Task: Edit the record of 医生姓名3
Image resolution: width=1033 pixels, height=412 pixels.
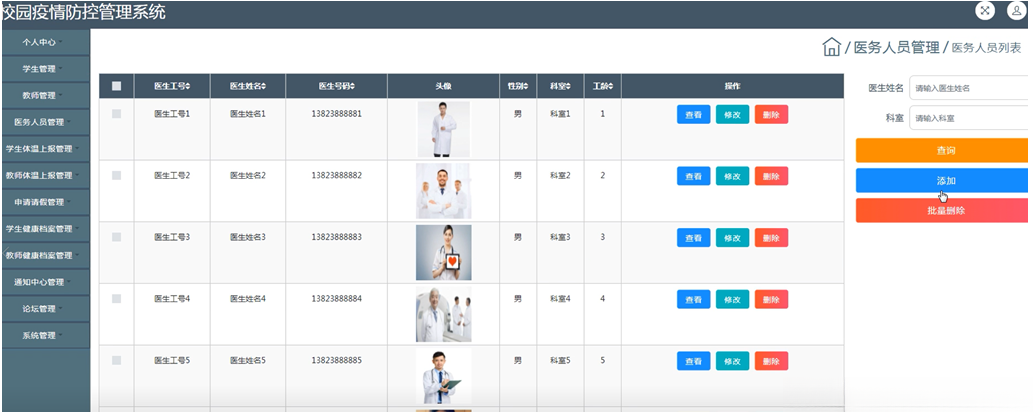Action: click(733, 238)
